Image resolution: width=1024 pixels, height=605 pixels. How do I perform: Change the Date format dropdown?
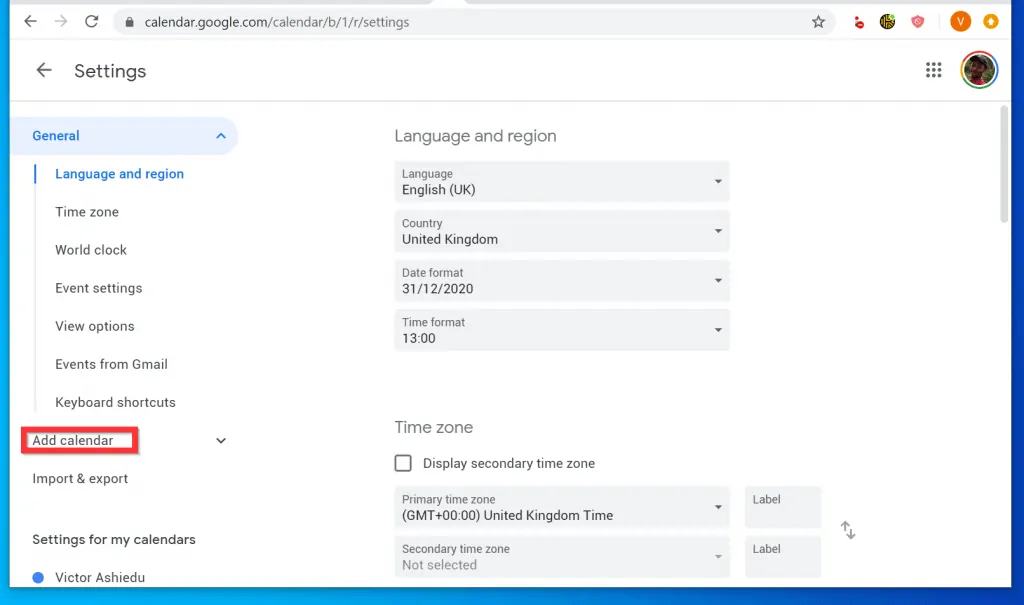561,281
